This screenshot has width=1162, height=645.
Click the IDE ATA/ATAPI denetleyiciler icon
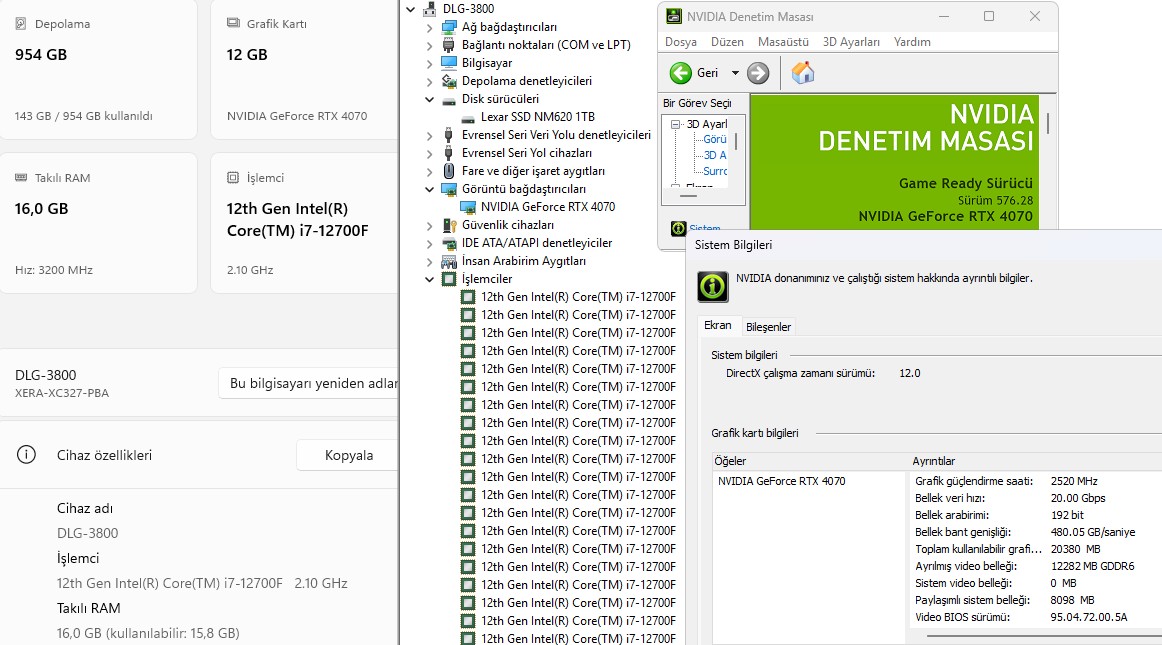pyautogui.click(x=449, y=243)
